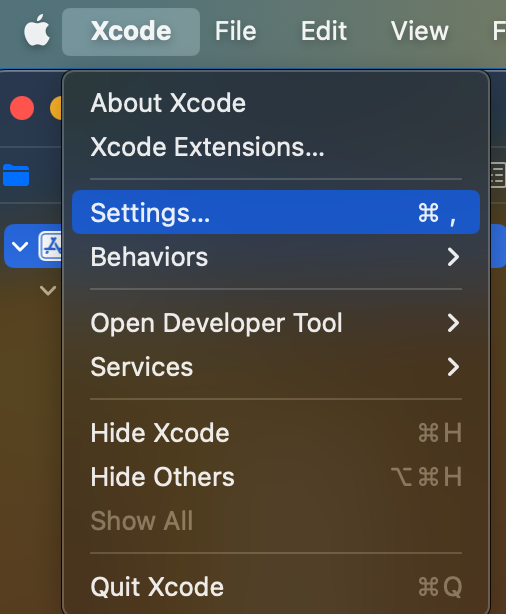The width and height of the screenshot is (506, 614).
Task: Collapse the selected project disclosure chevron
Action: tap(20, 247)
